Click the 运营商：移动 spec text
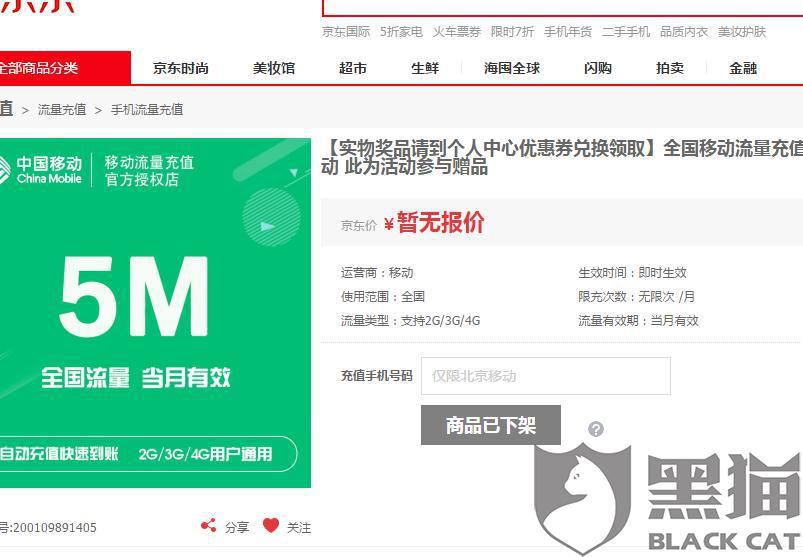The width and height of the screenshot is (803, 557). click(377, 273)
